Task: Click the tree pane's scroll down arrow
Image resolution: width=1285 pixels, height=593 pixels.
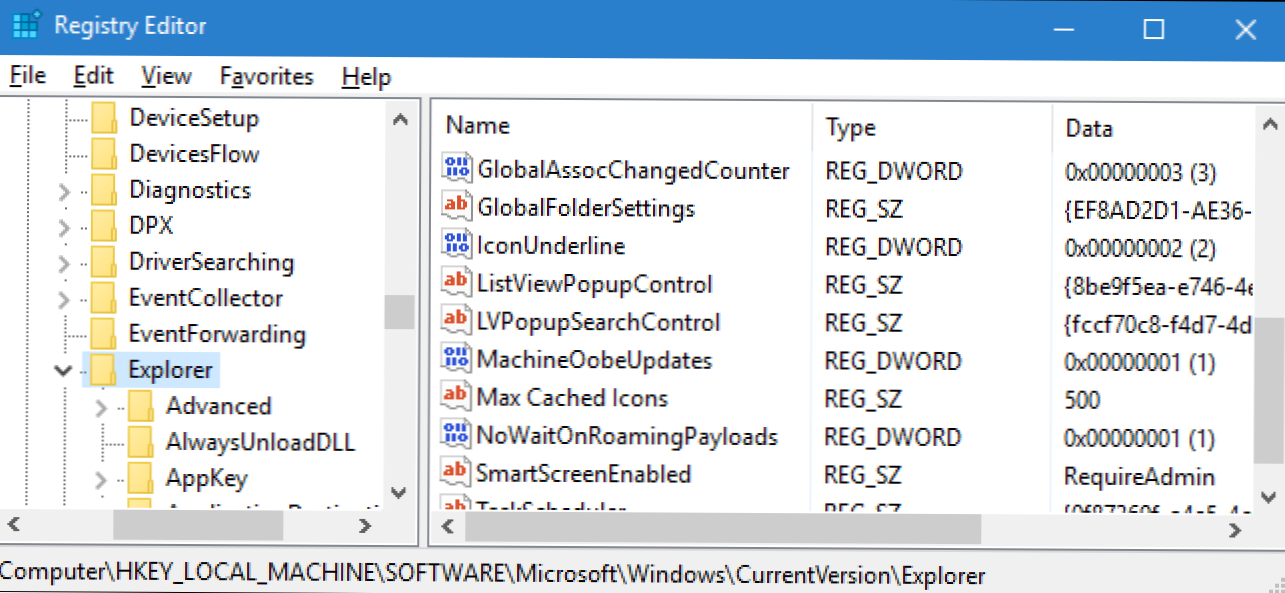Action: tap(399, 493)
